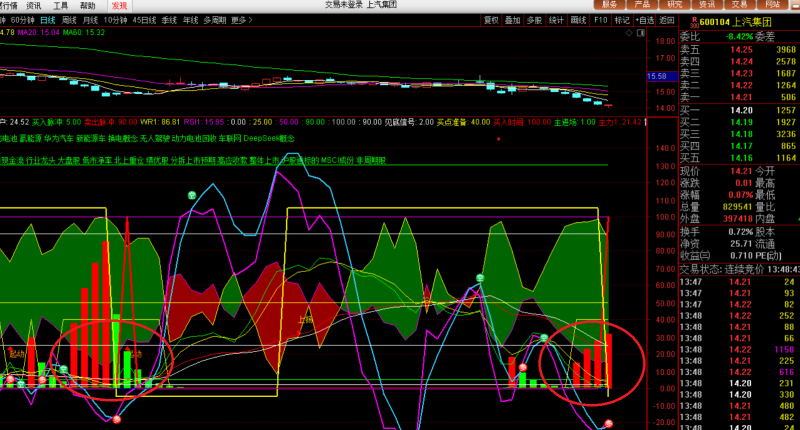Click the 标记 toolbar button
Image resolution: width=800 pixels, height=430 pixels.
[x=622, y=20]
